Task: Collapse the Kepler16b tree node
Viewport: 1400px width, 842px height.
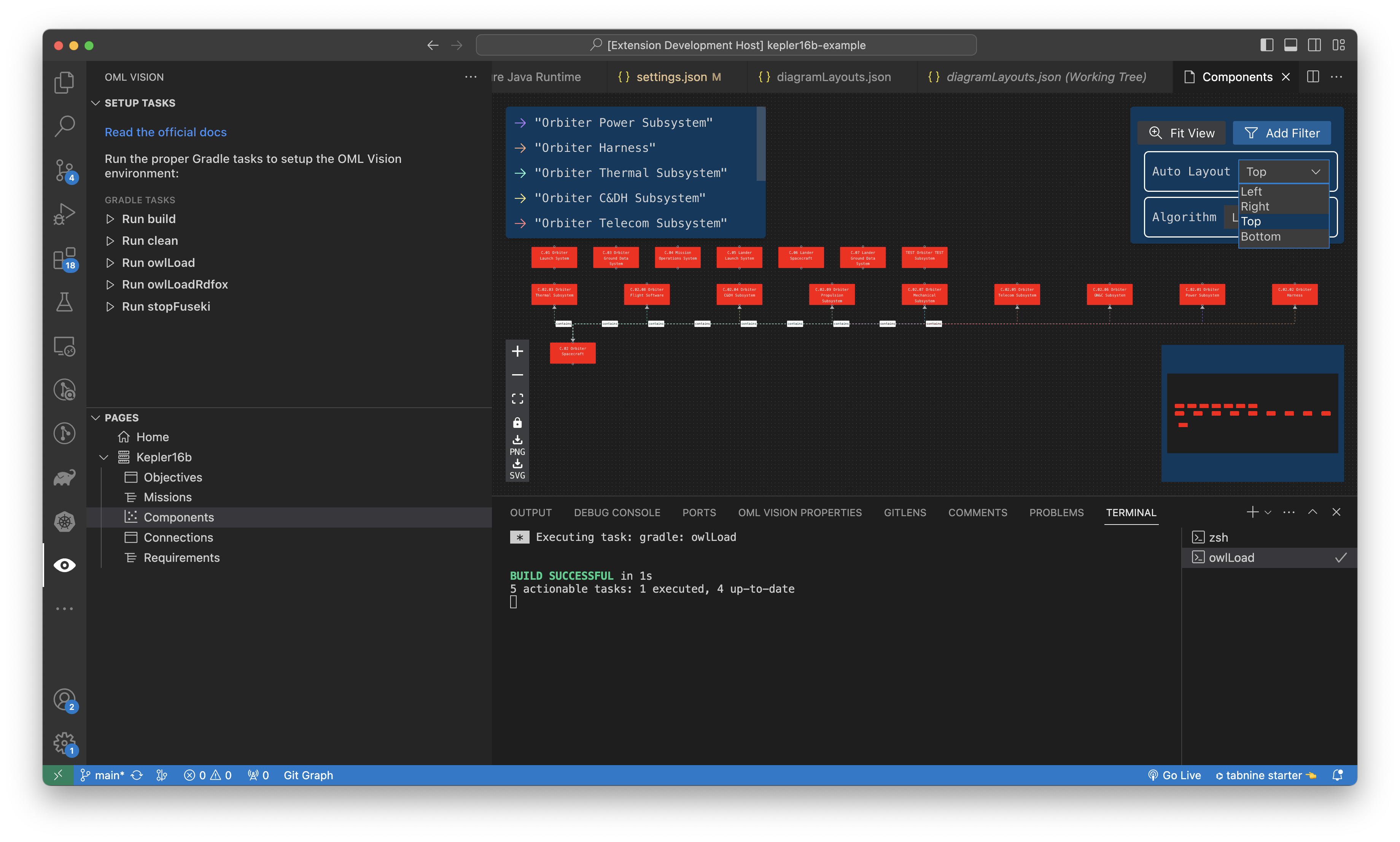Action: point(104,457)
